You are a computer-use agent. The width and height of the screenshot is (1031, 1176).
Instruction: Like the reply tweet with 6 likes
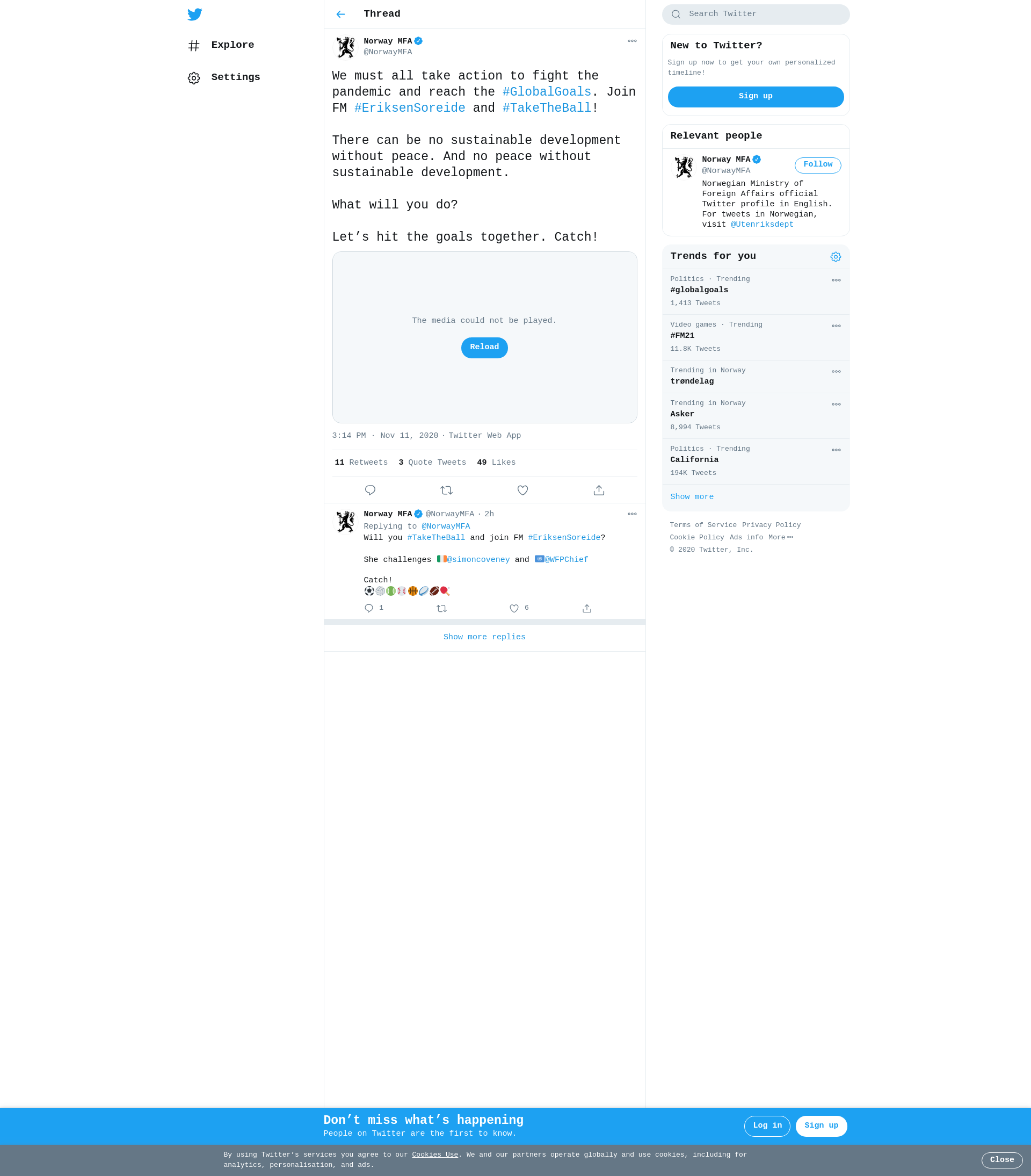coord(514,608)
